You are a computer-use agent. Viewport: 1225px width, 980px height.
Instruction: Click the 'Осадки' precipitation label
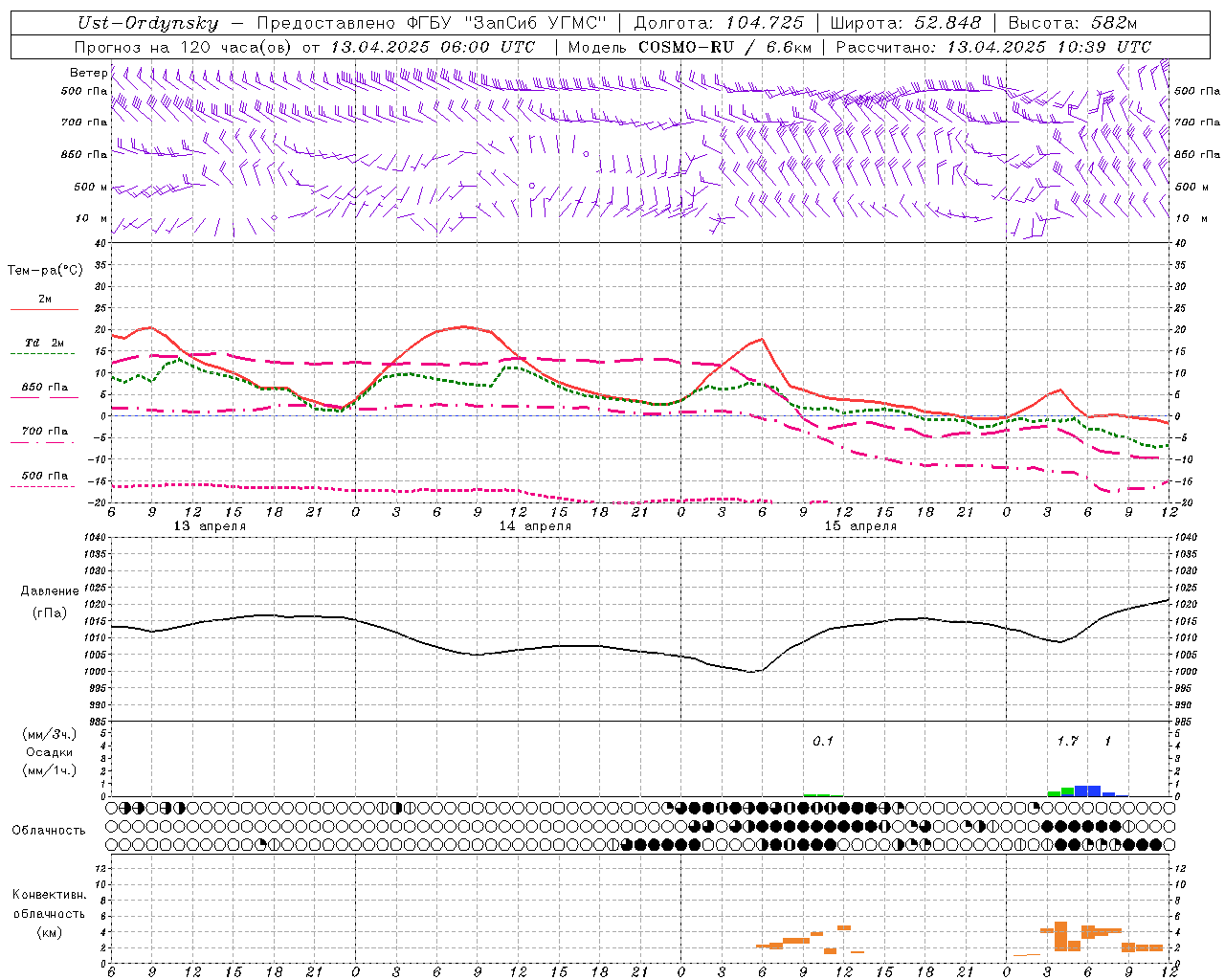(x=50, y=752)
